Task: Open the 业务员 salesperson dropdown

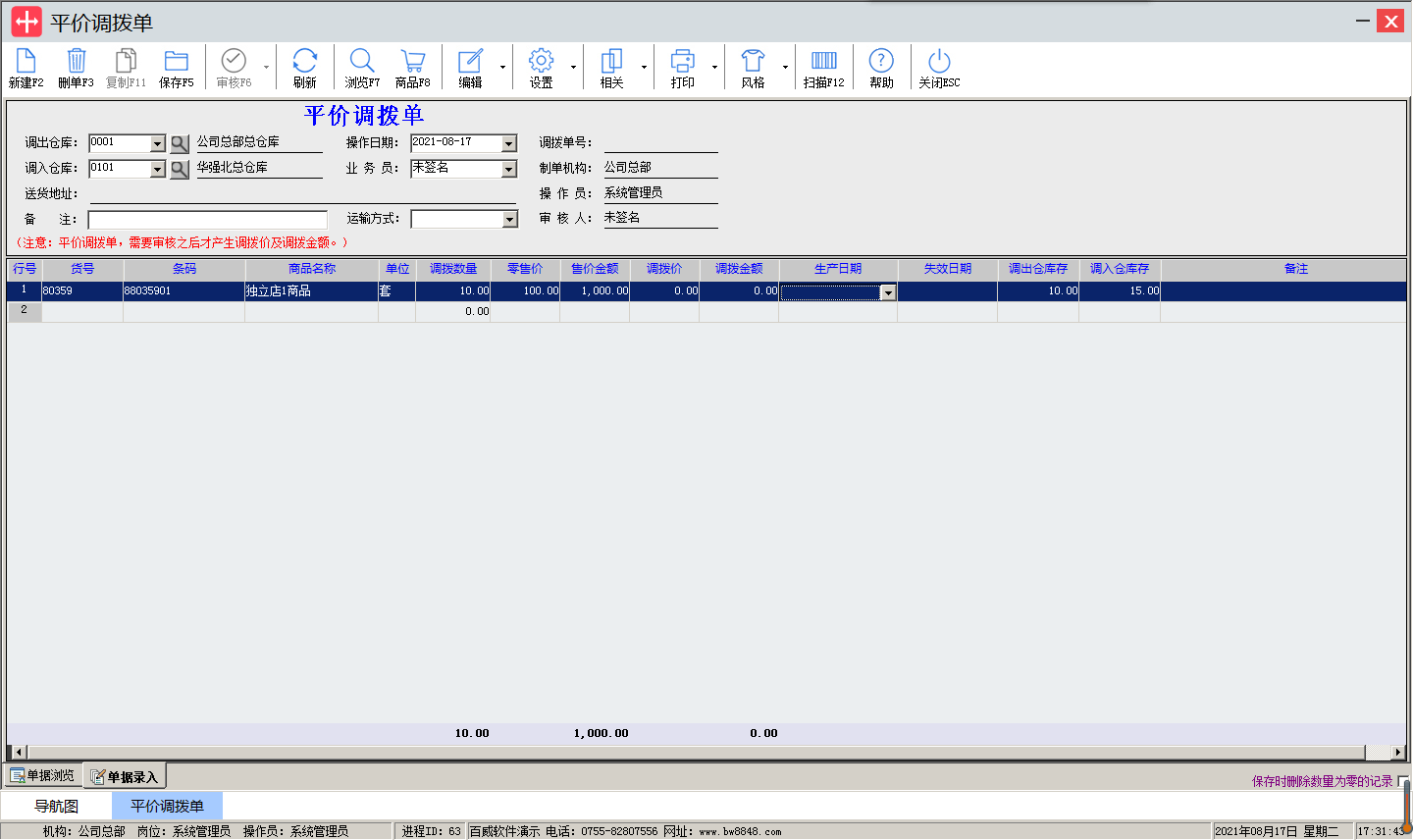Action: click(x=508, y=170)
